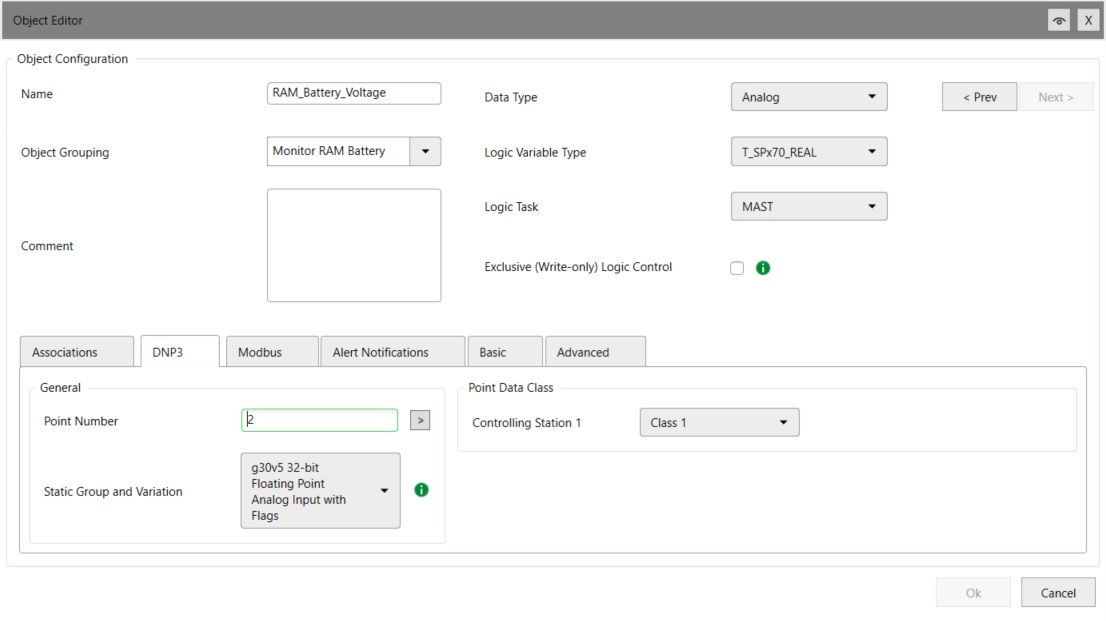
Task: Click info icon beside Static Group and Variation
Action: [421, 490]
